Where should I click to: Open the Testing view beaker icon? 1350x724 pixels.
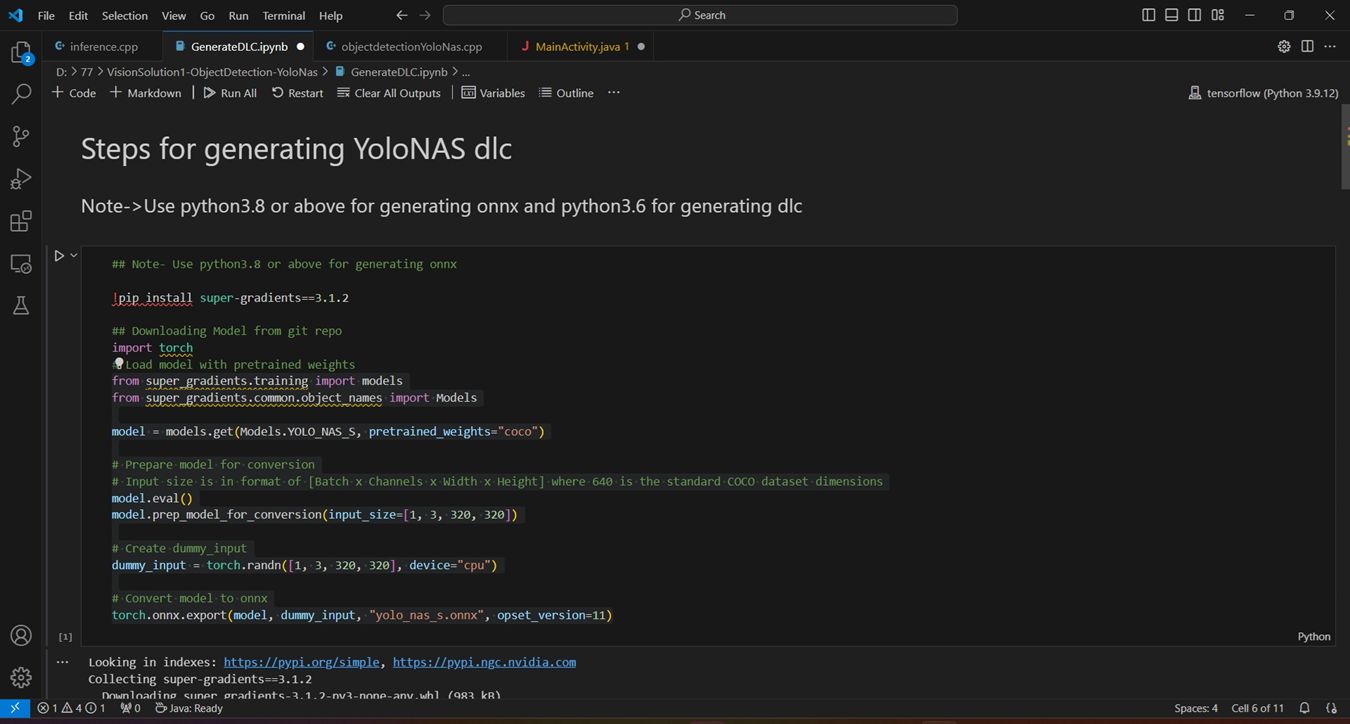click(x=20, y=305)
